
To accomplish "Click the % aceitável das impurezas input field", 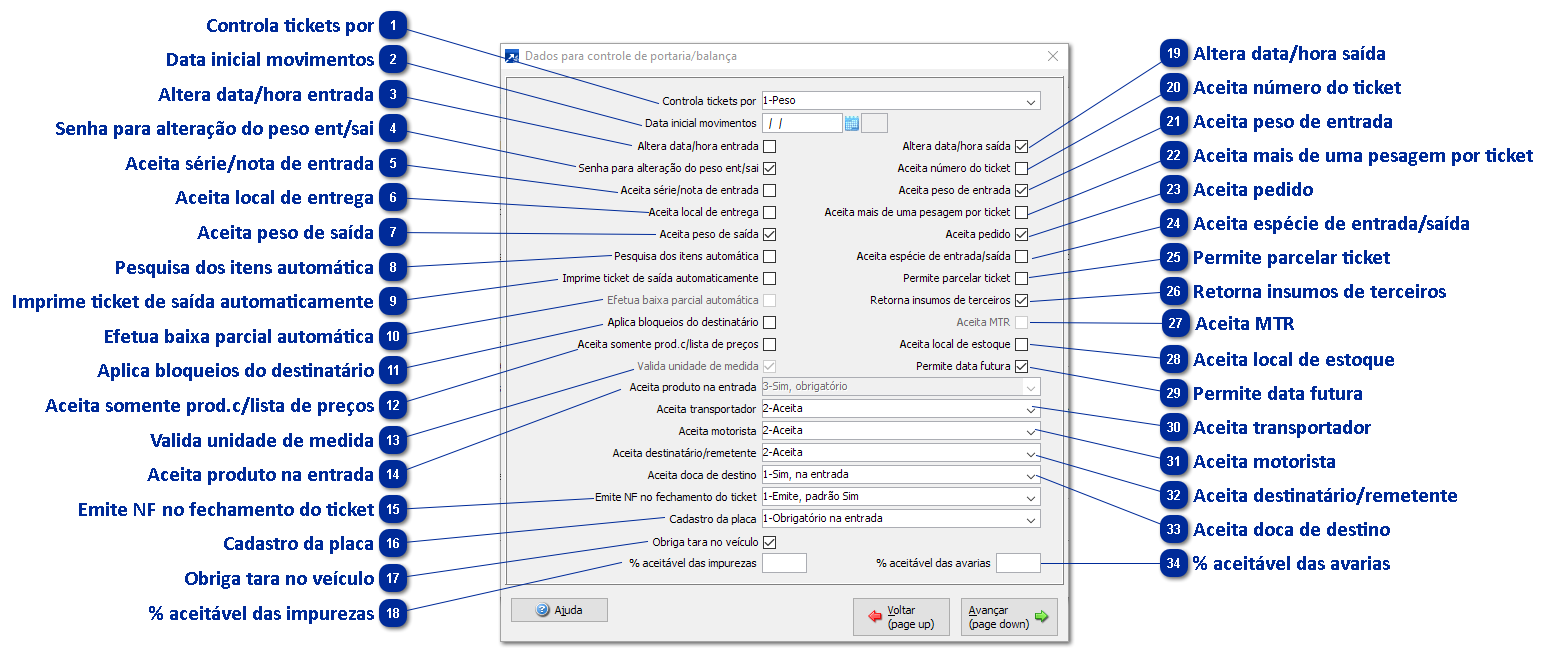I will (x=785, y=562).
